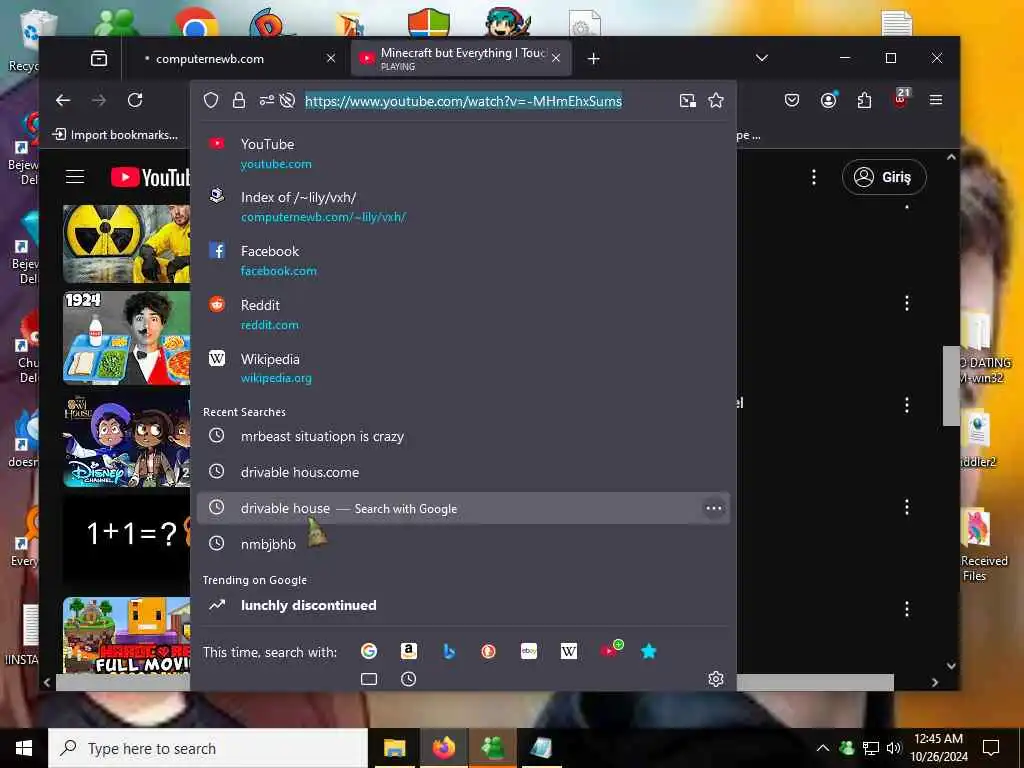This screenshot has width=1024, height=768.
Task: Open the Firefox View icon beside the tabs
Action: (99, 59)
